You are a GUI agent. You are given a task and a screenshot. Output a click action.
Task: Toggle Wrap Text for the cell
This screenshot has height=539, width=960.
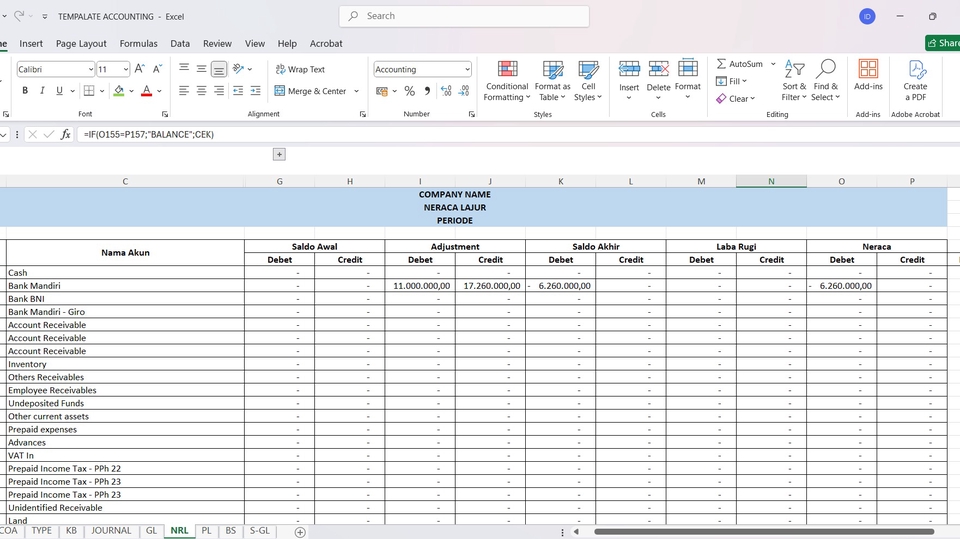pyautogui.click(x=300, y=69)
